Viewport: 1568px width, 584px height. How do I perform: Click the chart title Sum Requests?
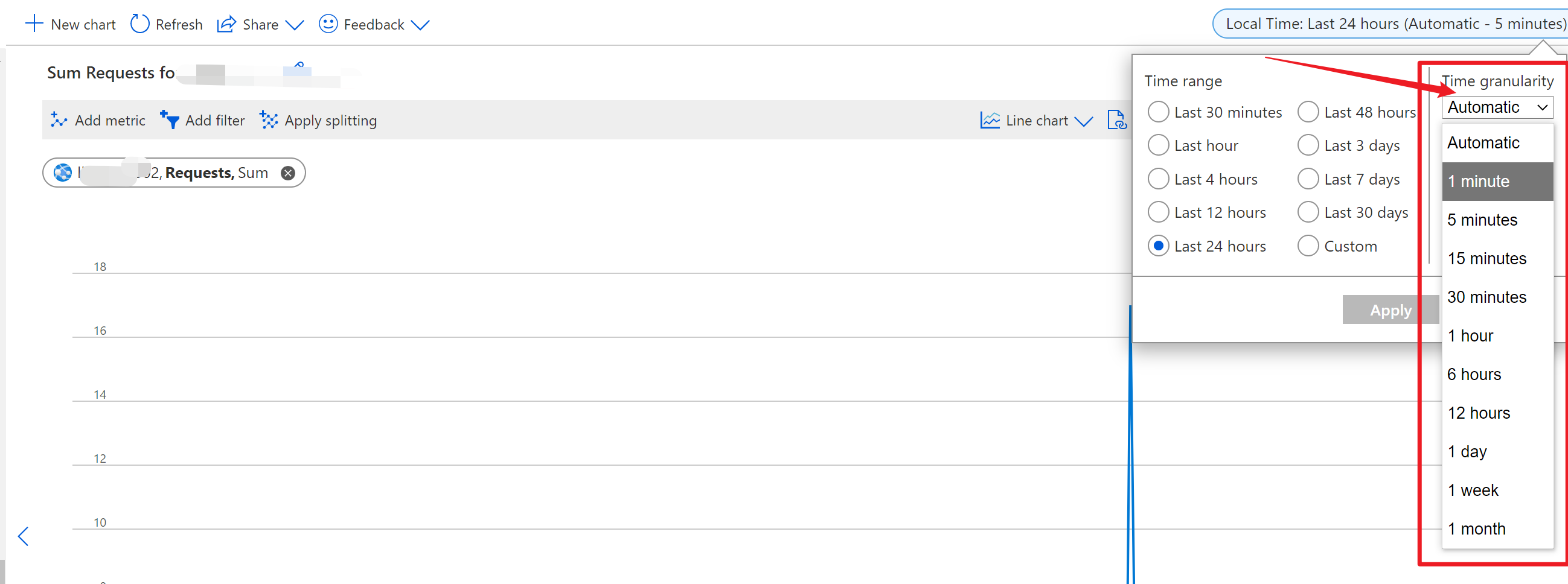pyautogui.click(x=110, y=73)
